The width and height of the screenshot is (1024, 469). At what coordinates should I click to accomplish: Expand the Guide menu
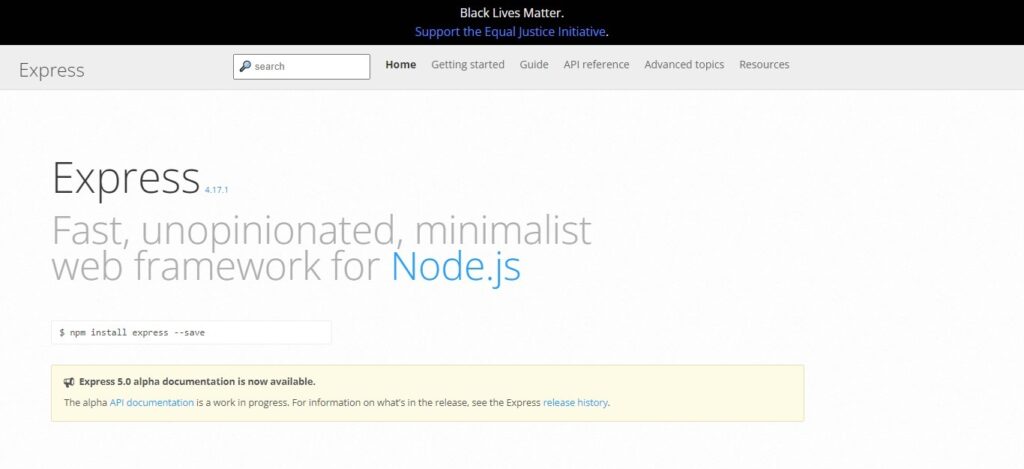click(x=533, y=65)
